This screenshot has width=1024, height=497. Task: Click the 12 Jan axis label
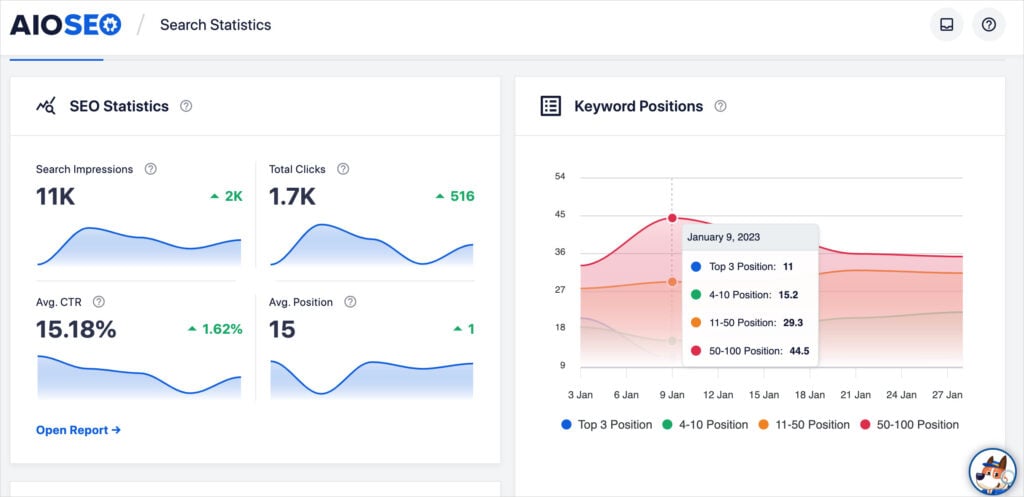(x=718, y=395)
